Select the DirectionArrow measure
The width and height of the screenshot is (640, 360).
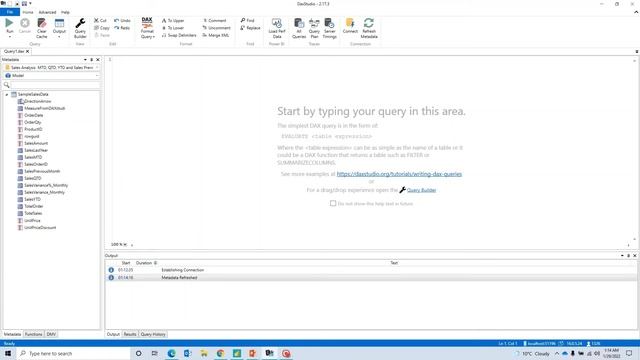38,101
